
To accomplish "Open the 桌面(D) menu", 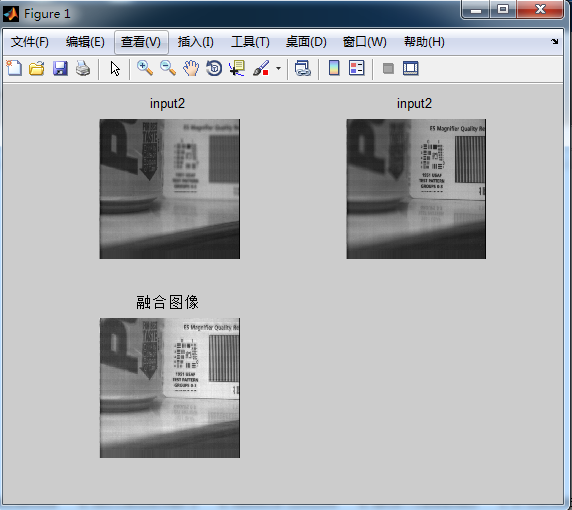I will tap(306, 42).
